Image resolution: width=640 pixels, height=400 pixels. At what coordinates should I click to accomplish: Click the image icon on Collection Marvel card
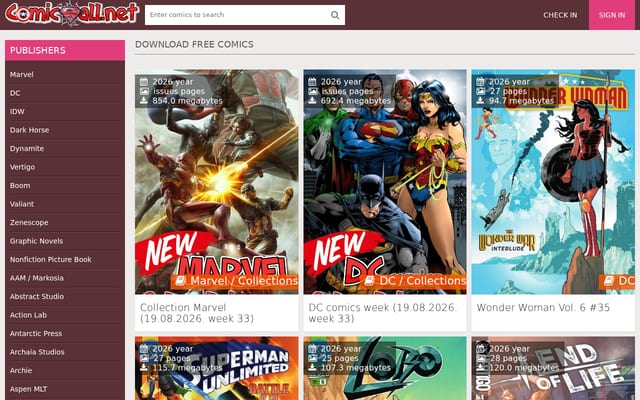click(144, 91)
